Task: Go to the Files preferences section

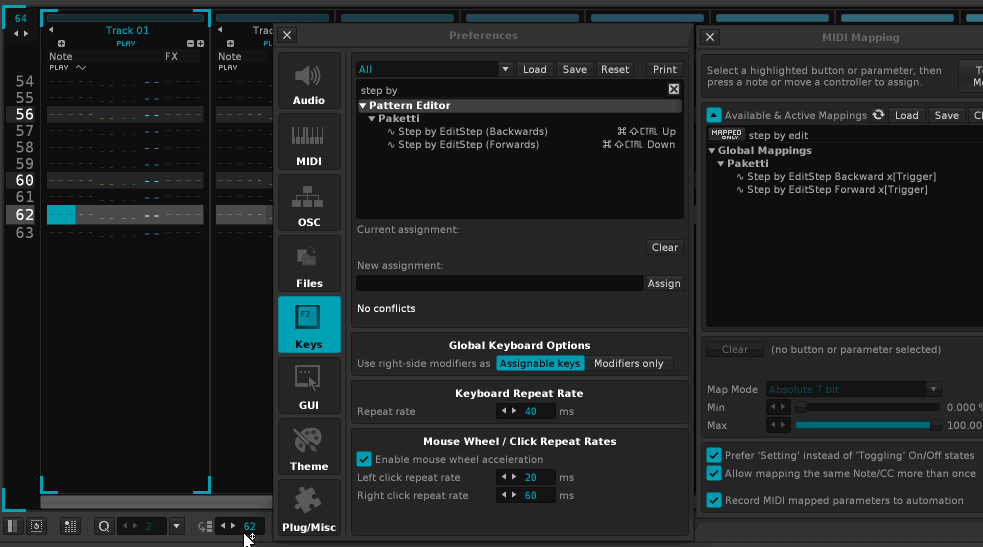Action: point(309,265)
